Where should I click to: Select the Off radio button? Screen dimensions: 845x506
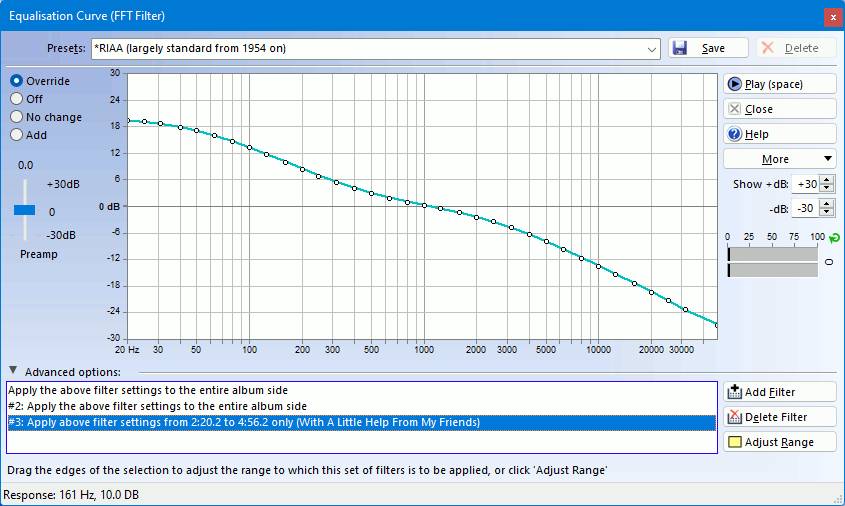16,99
